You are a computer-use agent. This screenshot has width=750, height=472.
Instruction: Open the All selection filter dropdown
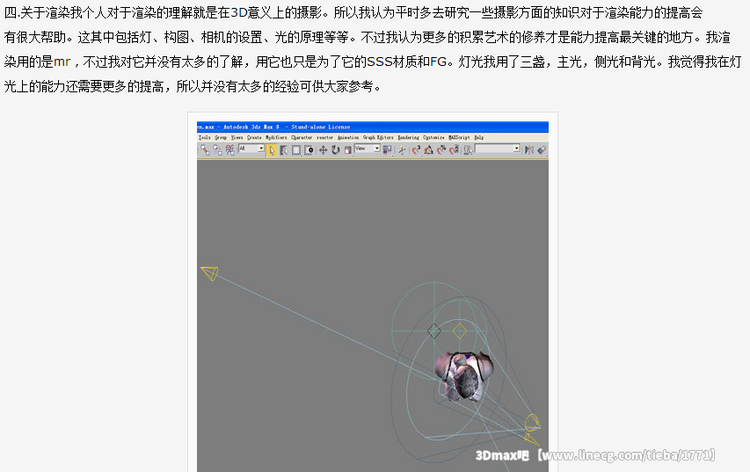[251, 149]
